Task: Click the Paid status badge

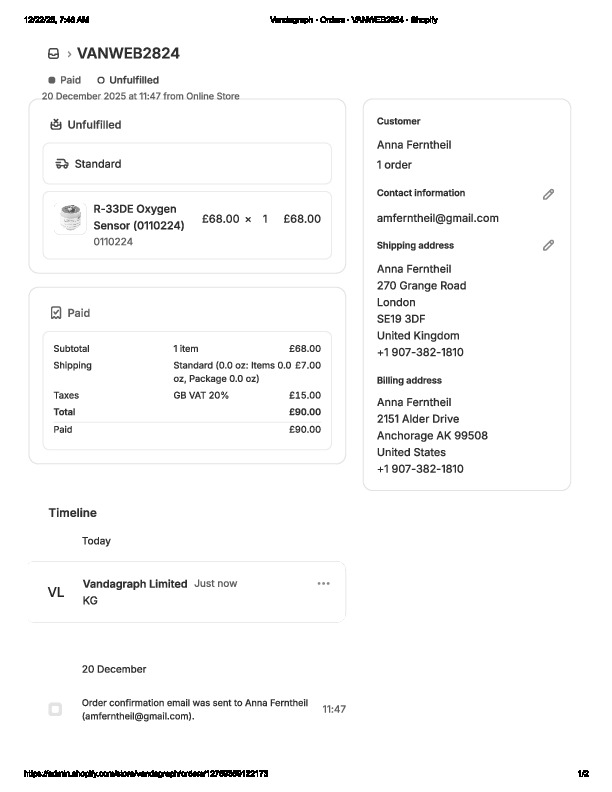Action: click(65, 80)
